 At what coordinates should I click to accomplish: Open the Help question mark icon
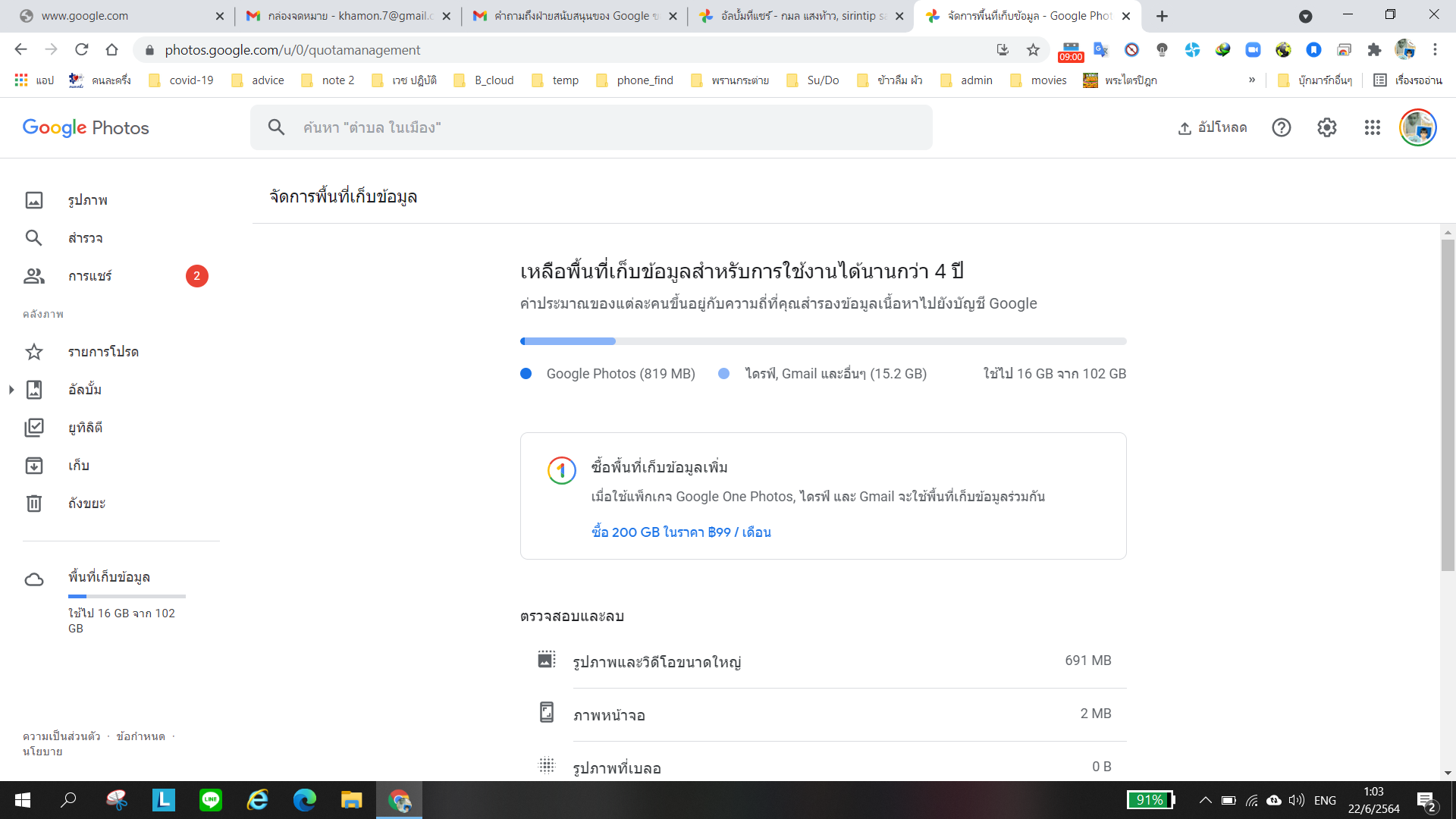[x=1282, y=127]
